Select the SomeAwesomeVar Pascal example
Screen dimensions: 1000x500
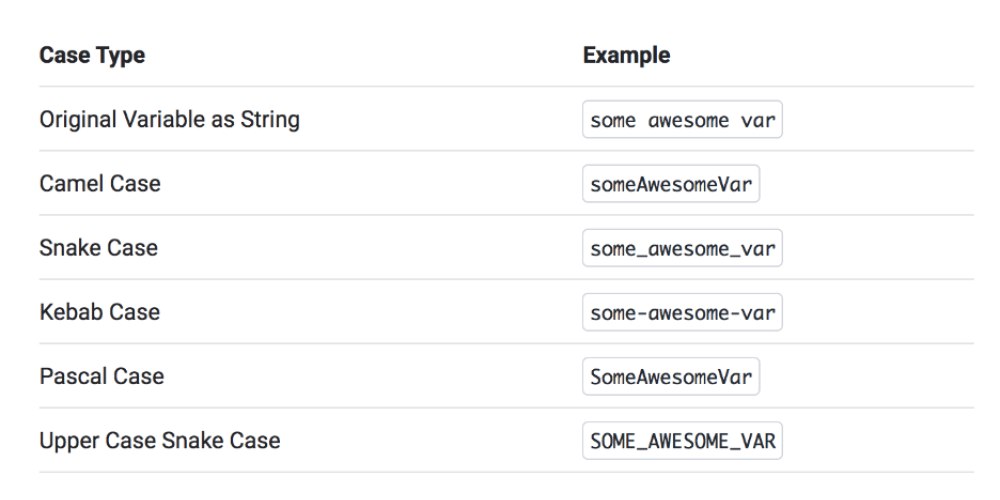[x=671, y=376]
